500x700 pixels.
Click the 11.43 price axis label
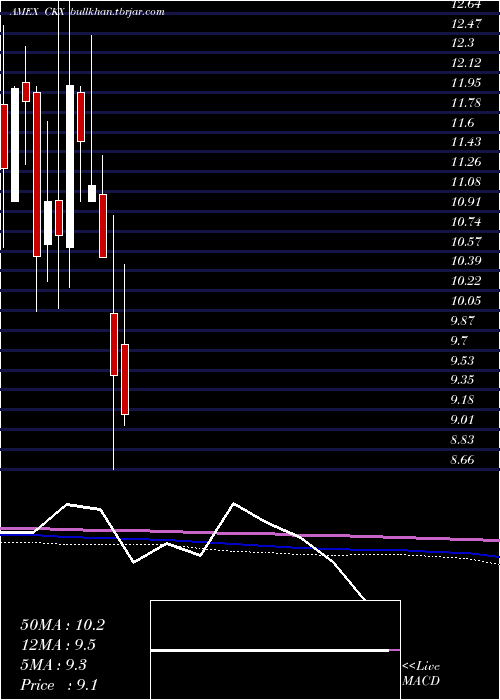466,142
